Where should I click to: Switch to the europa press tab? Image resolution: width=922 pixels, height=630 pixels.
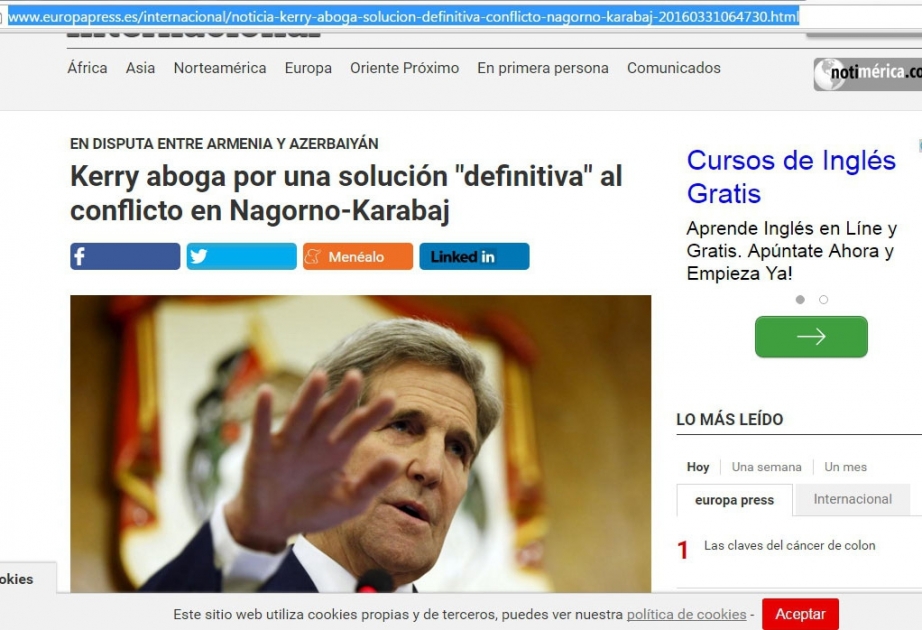point(734,500)
